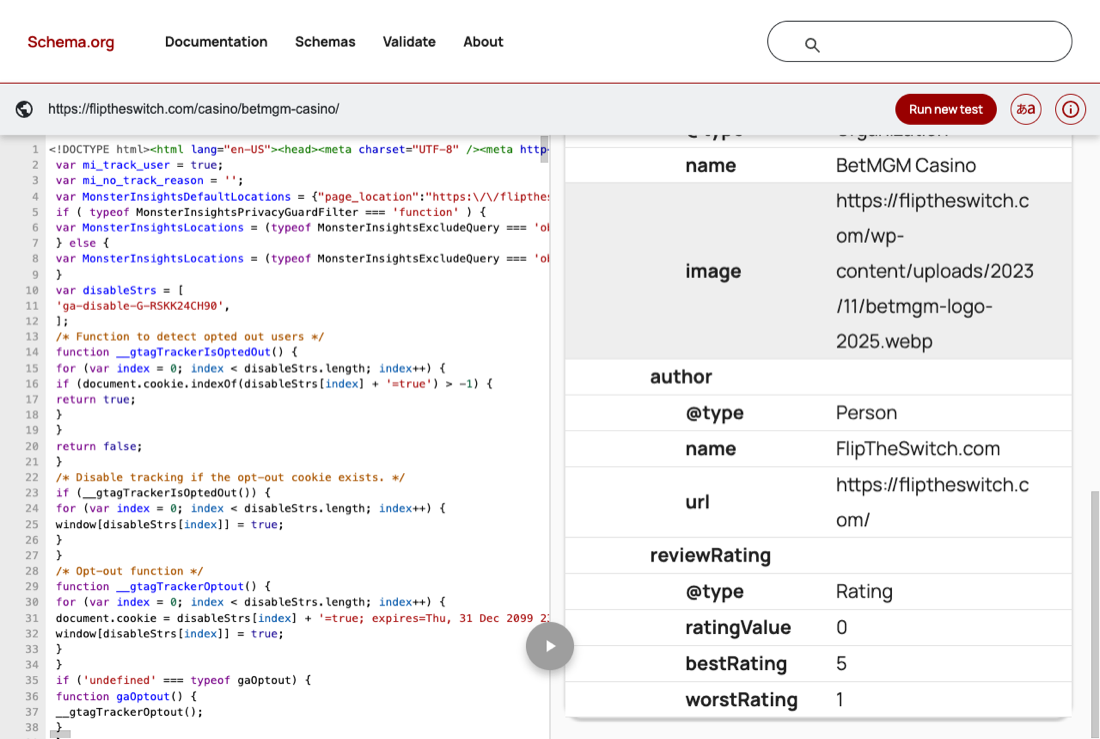The image size is (1100, 739).
Task: Click the 'function gaOptout()' code line
Action: pyautogui.click(x=126, y=696)
